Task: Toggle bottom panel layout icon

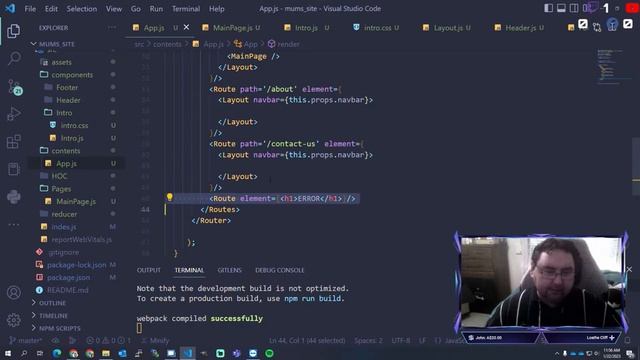Action: (561, 8)
